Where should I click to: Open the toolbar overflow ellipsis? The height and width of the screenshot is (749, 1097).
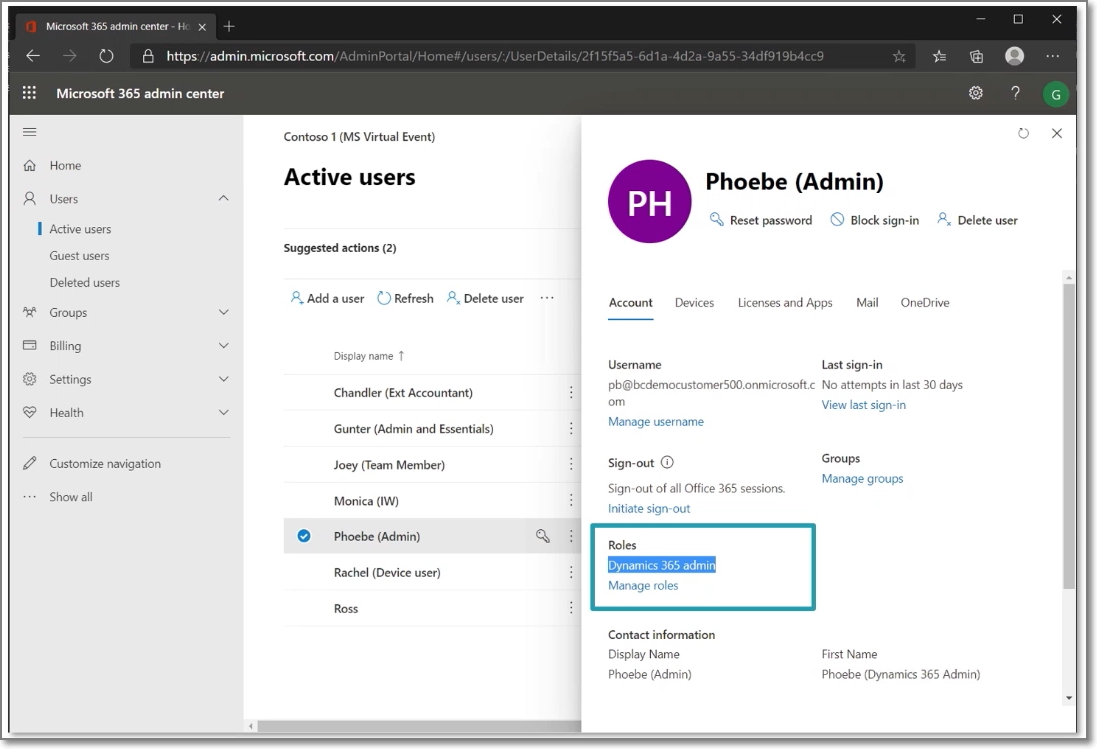click(x=547, y=298)
